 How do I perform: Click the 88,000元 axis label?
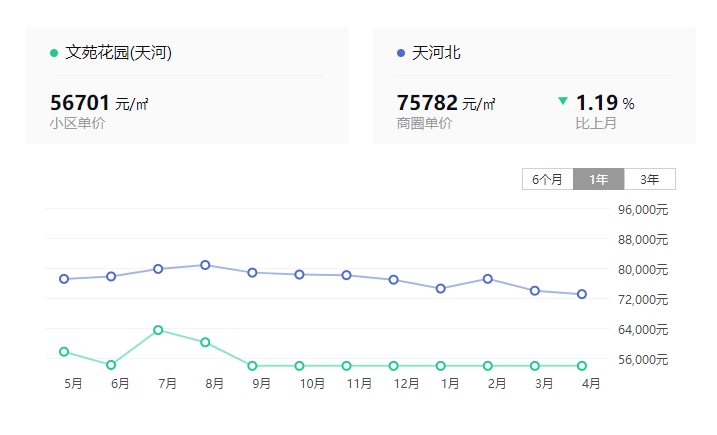(x=643, y=239)
